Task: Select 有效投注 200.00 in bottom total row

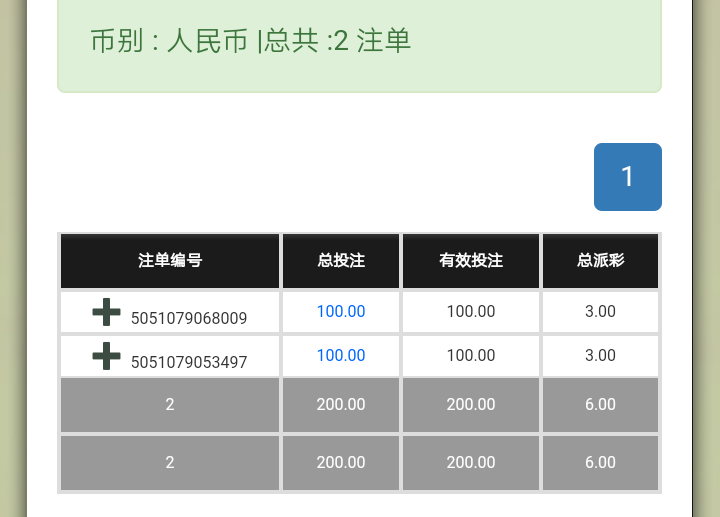Action: 470,463
